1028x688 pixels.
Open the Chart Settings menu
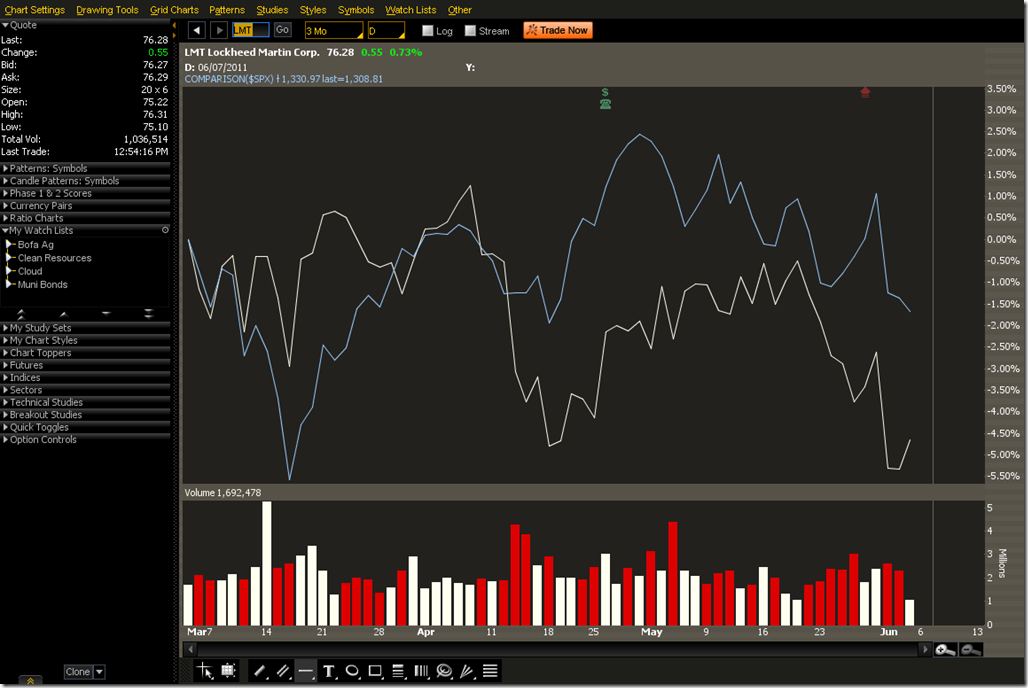tap(34, 10)
